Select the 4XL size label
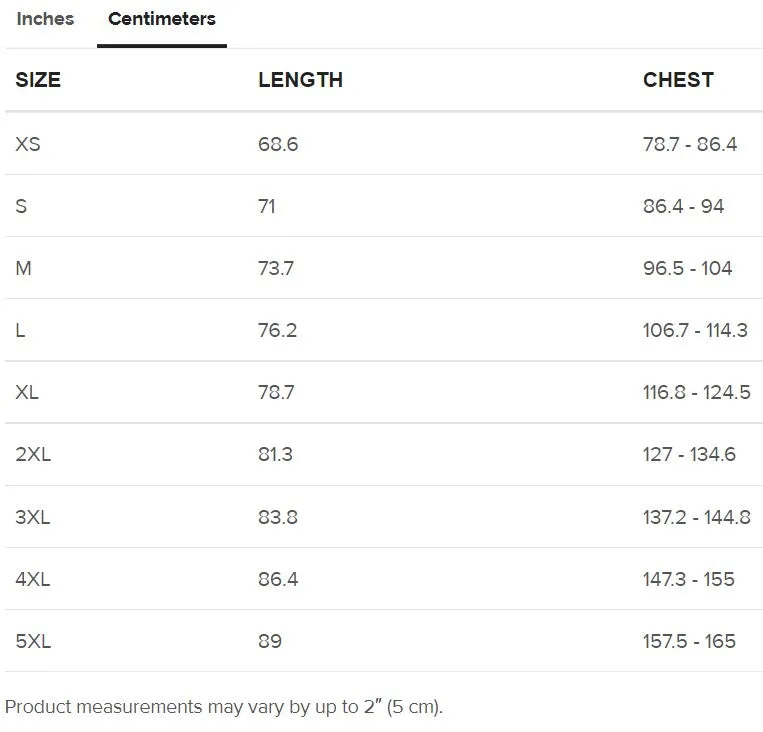Screen dimensions: 763x732 tap(33, 579)
